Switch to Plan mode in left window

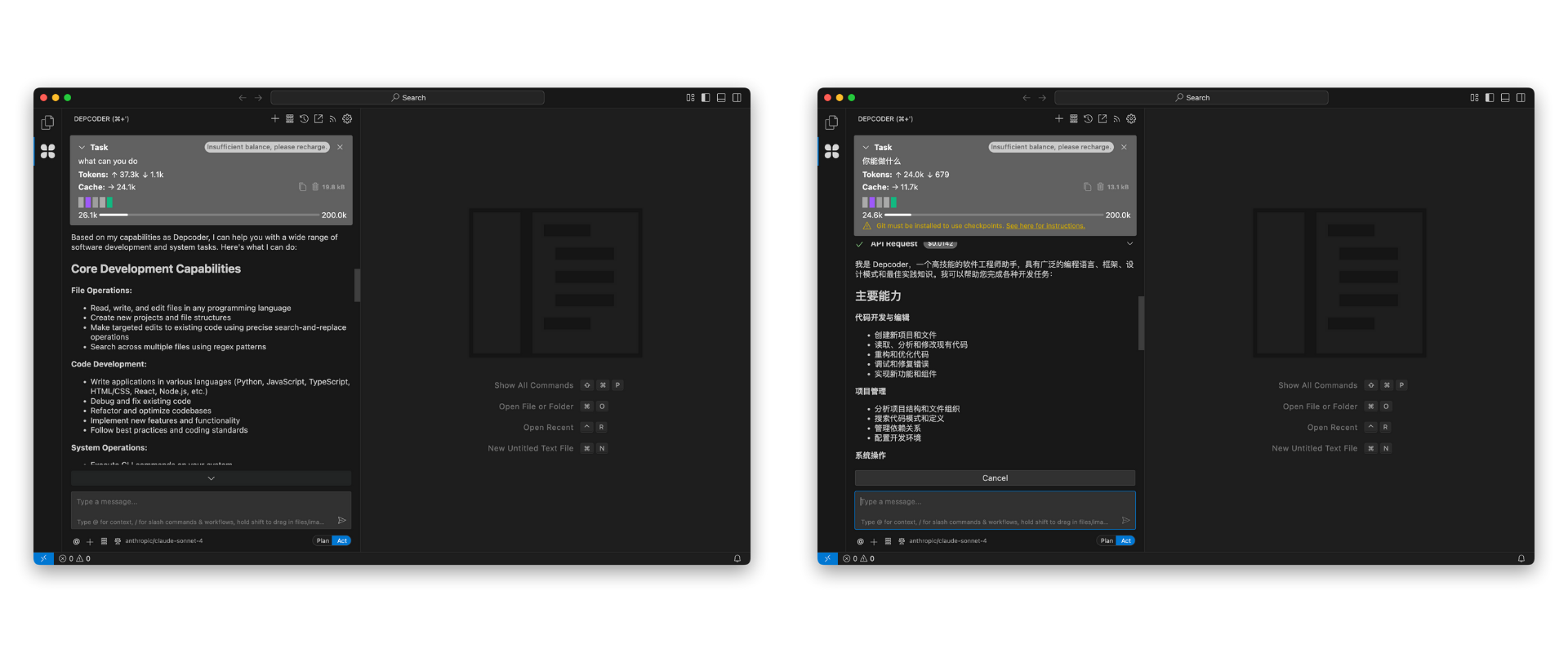[x=323, y=540]
